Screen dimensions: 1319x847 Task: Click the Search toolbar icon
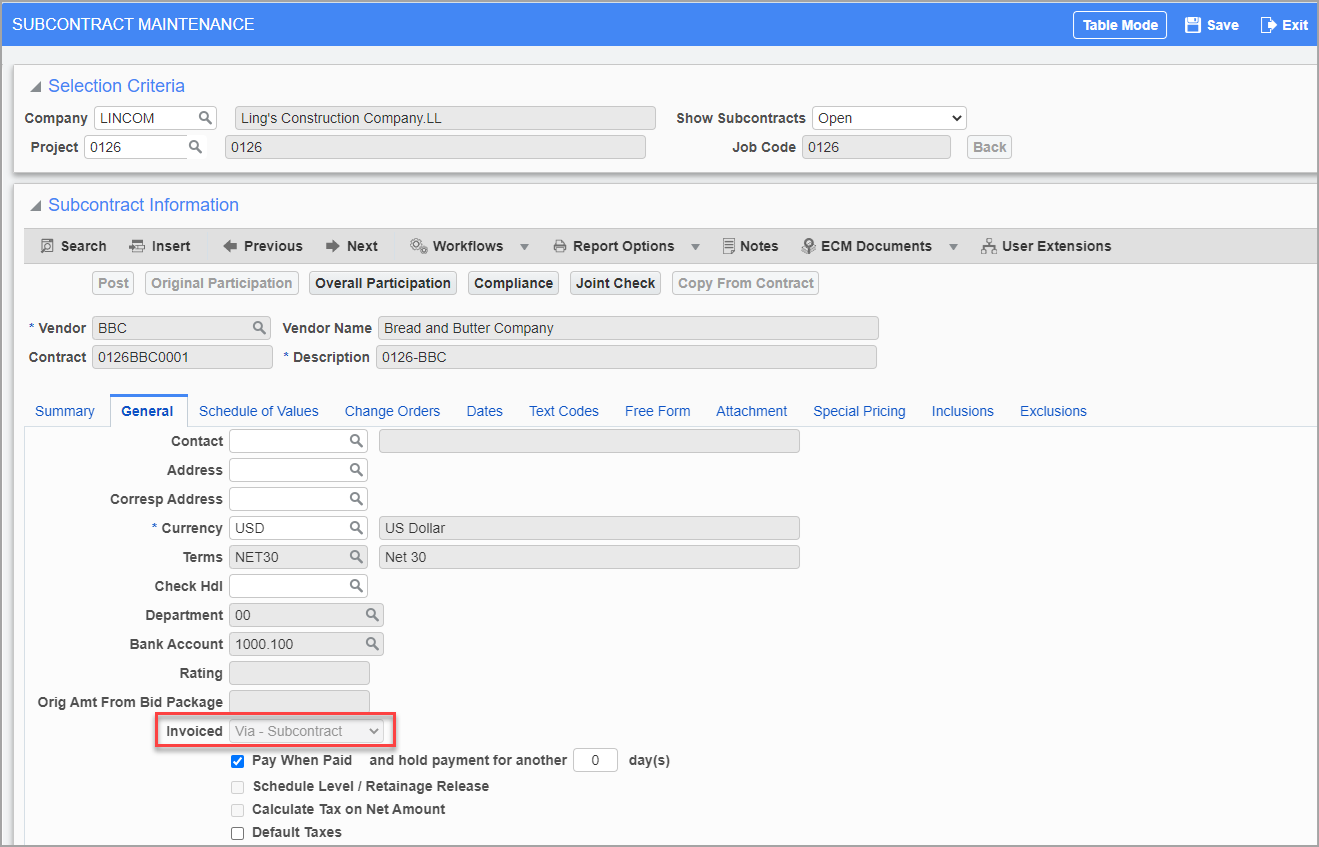[47, 246]
